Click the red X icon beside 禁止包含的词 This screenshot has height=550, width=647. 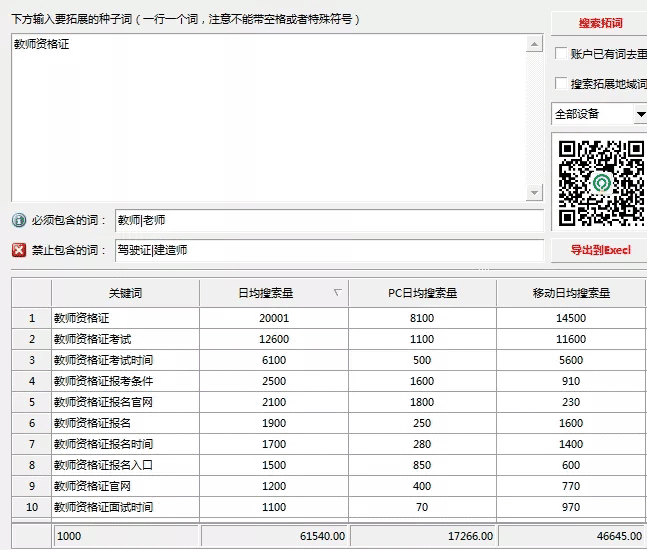click(19, 250)
